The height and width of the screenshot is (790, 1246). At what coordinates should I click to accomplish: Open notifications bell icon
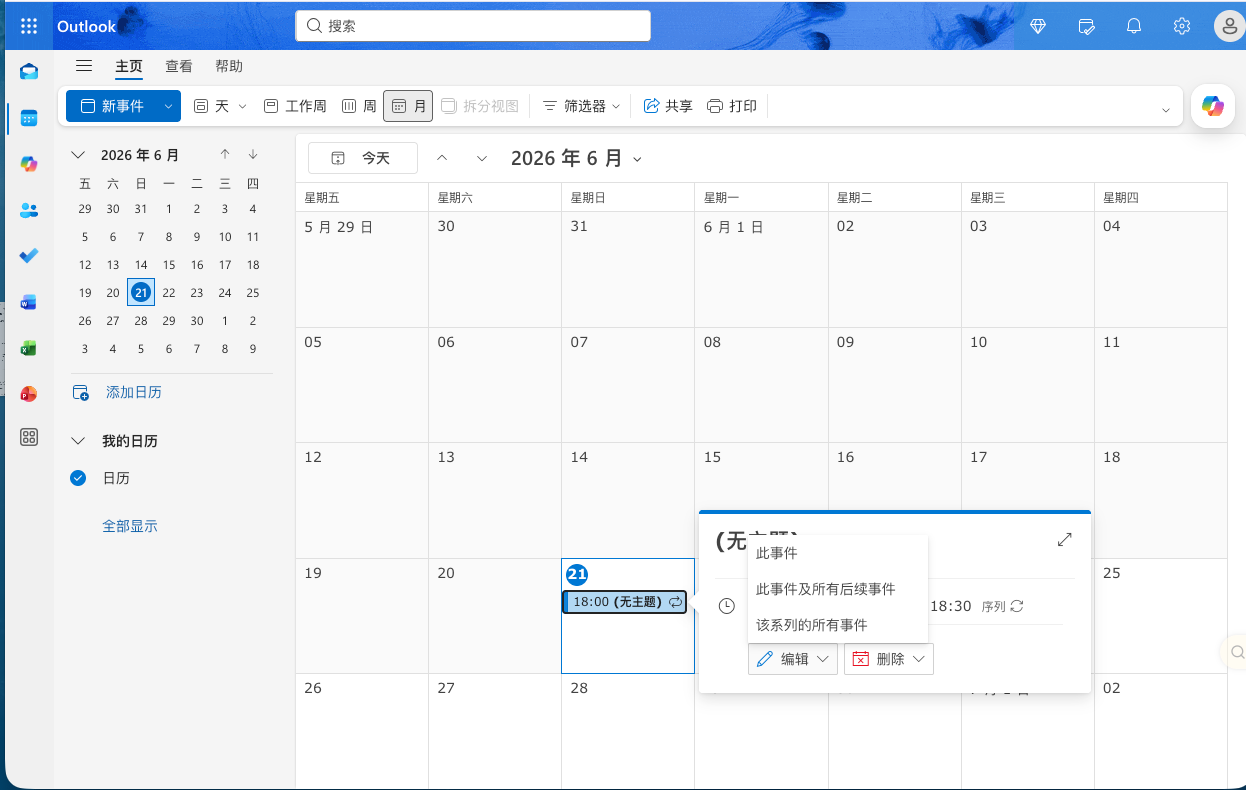point(1134,26)
